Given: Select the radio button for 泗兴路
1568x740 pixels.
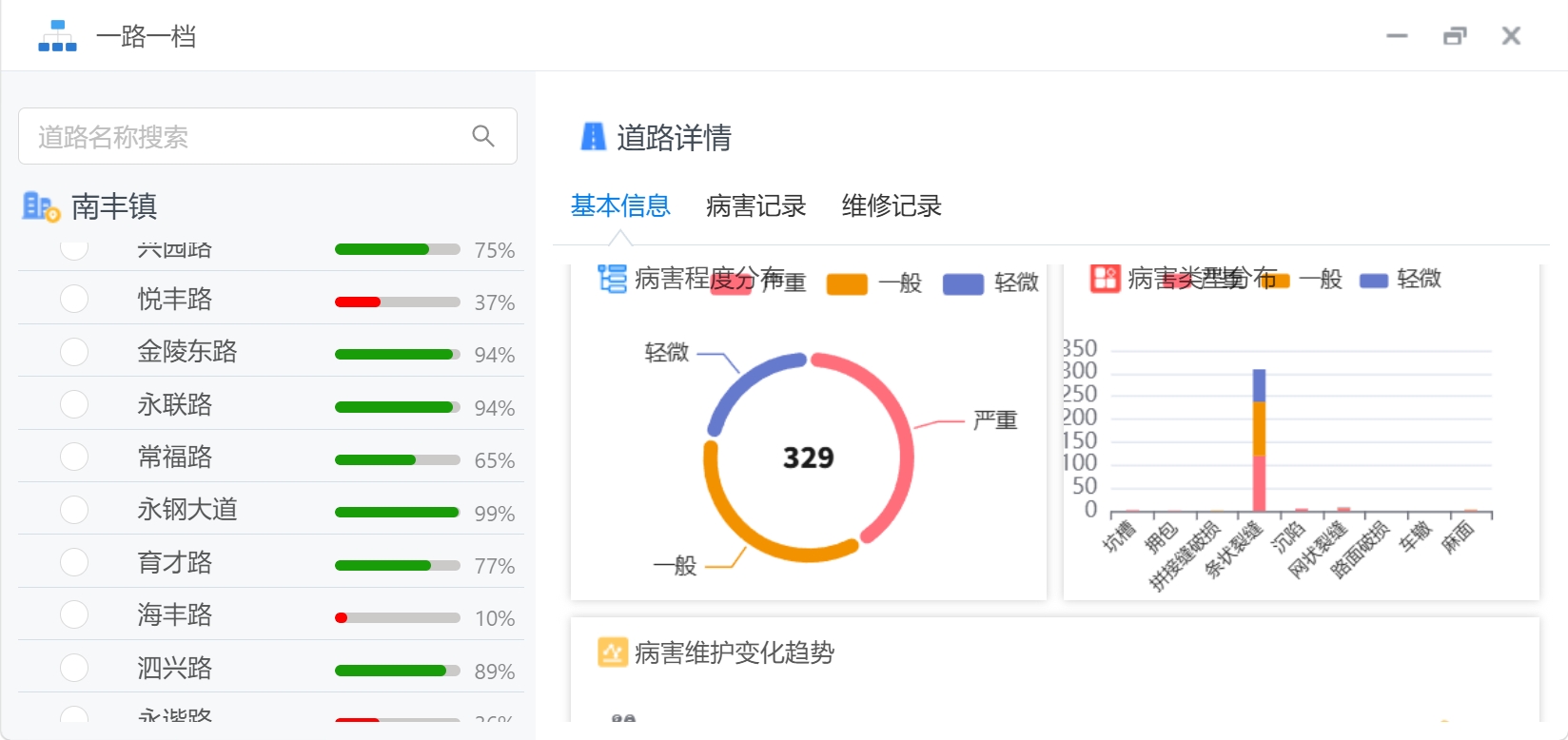Looking at the screenshot, I should coord(74,668).
